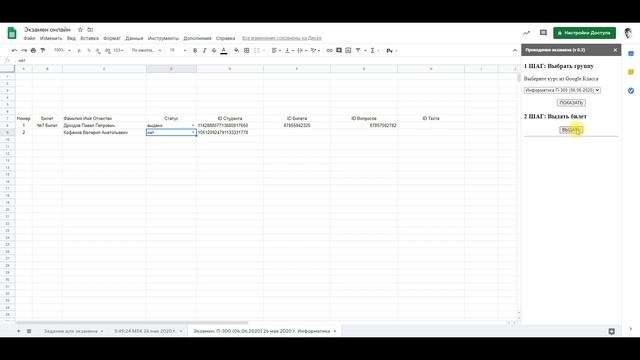Open the Вид menu

point(71,38)
